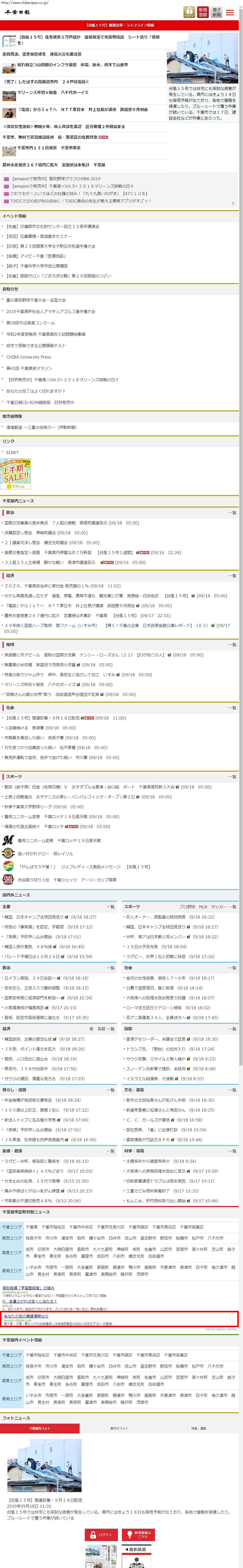Open 一覧 link for 地域 section
The height and width of the screenshot is (1568, 243).
click(x=232, y=645)
